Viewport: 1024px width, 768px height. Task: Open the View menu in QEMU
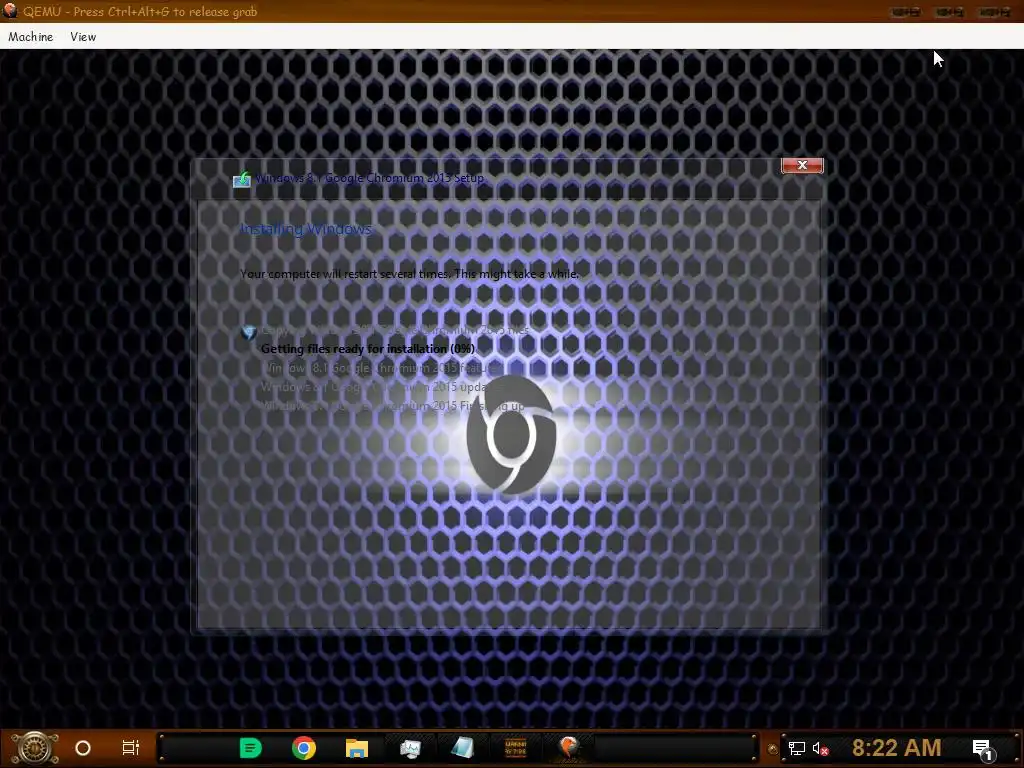click(x=83, y=37)
